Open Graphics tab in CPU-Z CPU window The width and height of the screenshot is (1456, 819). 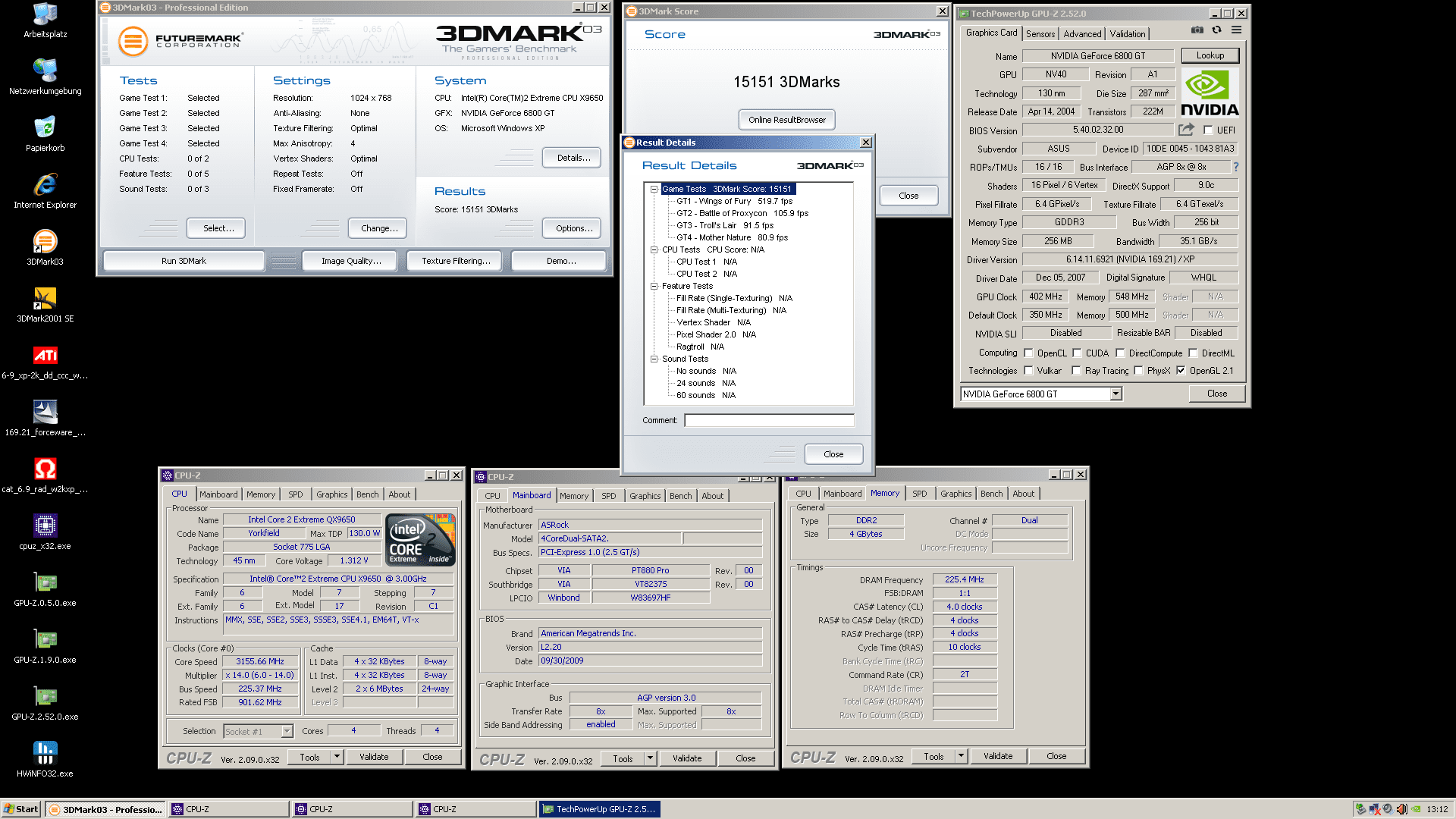pyautogui.click(x=331, y=494)
